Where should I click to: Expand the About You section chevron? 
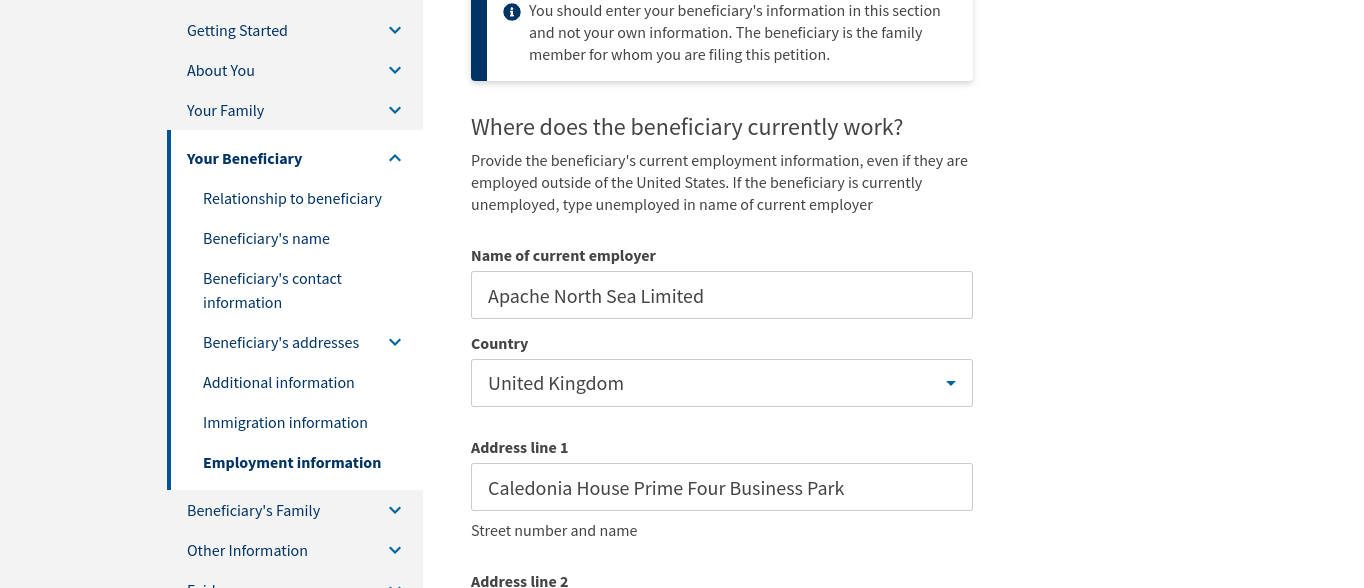pyautogui.click(x=395, y=71)
